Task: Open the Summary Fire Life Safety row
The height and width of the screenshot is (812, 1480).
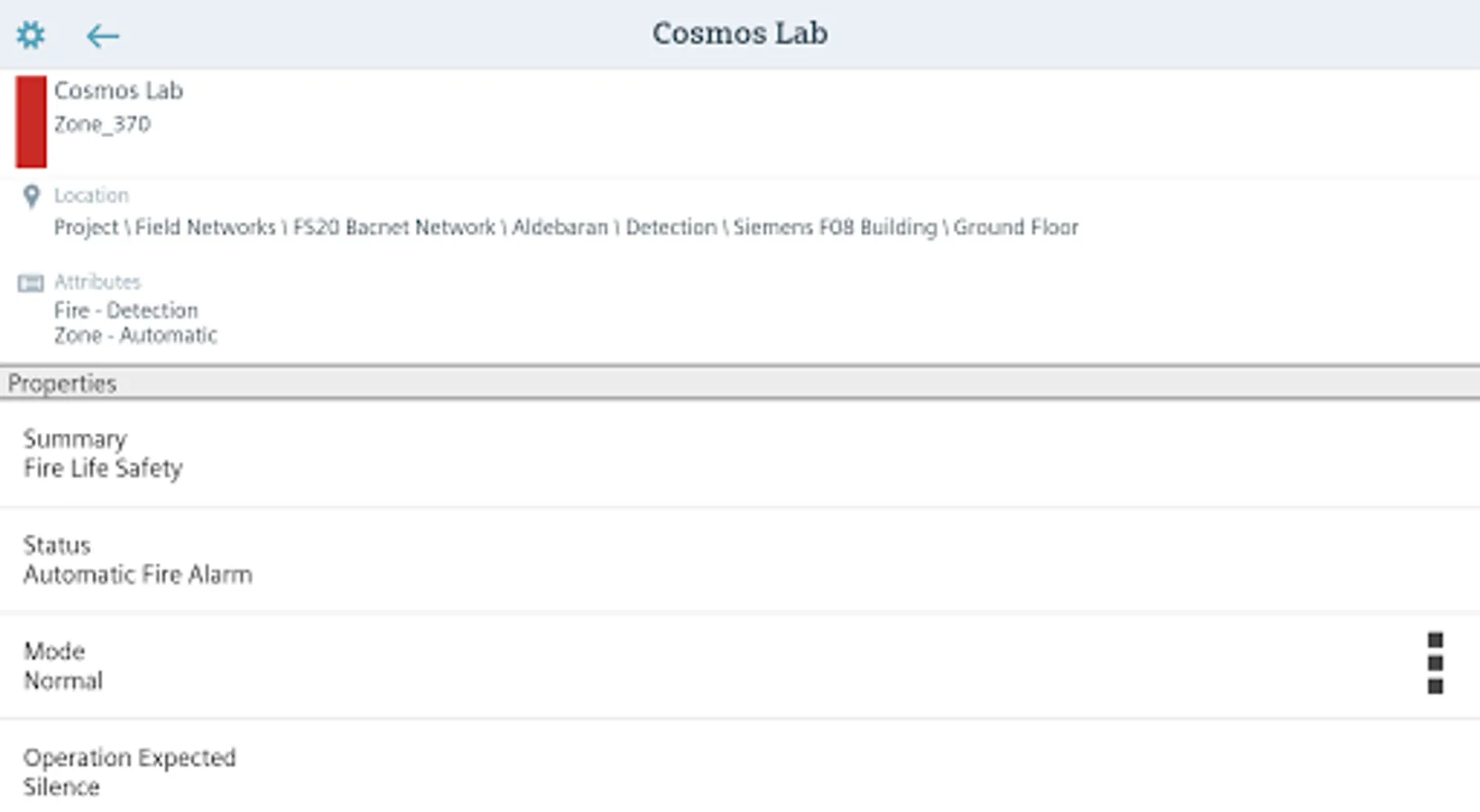Action: (740, 454)
